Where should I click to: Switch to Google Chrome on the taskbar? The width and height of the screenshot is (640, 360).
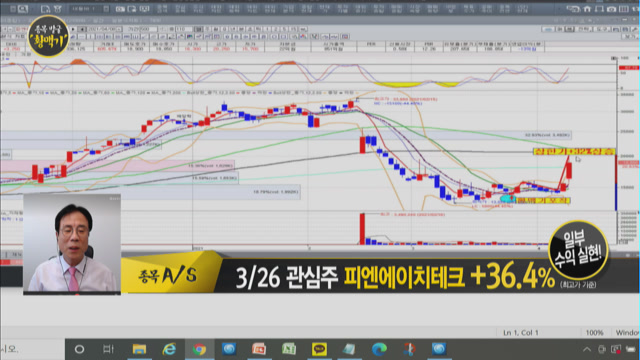pyautogui.click(x=199, y=349)
